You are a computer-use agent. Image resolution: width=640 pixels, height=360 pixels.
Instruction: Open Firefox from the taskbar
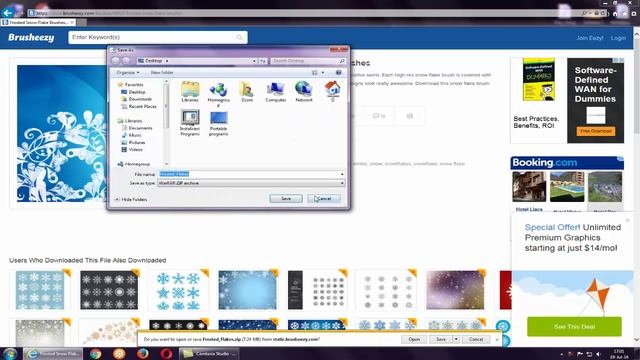pos(142,353)
